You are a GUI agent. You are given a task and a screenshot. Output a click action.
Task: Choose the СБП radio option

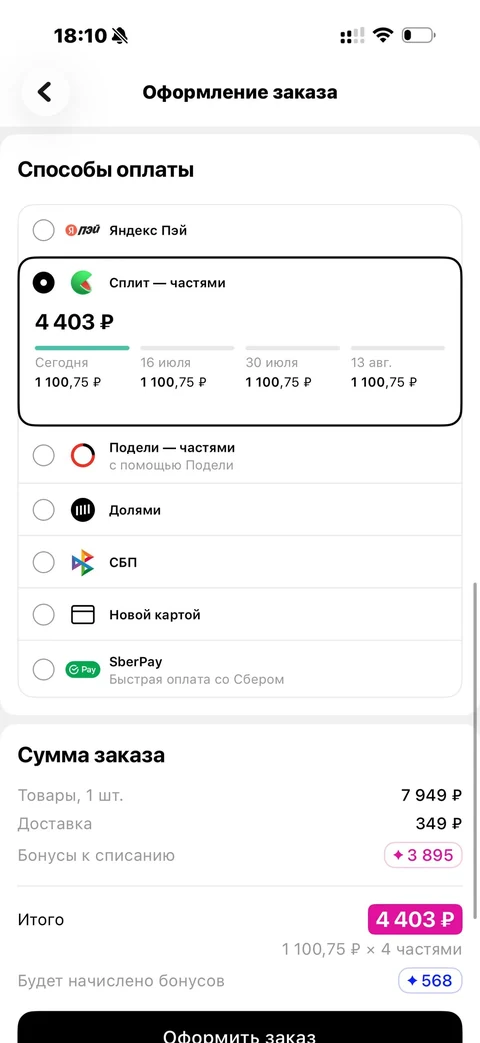(44, 563)
